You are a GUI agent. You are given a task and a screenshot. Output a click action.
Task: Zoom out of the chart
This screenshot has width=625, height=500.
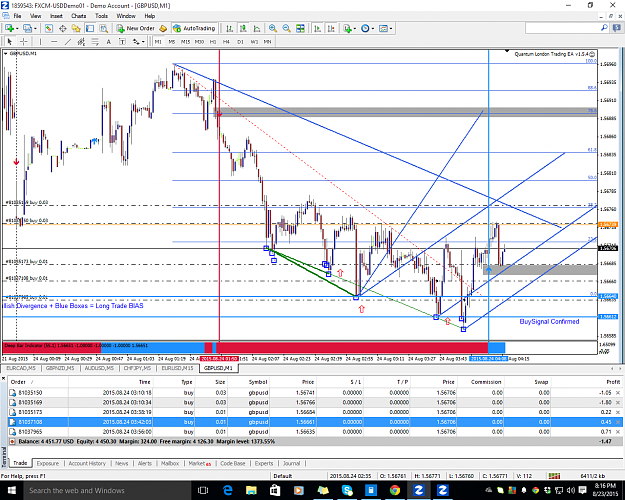(286, 28)
